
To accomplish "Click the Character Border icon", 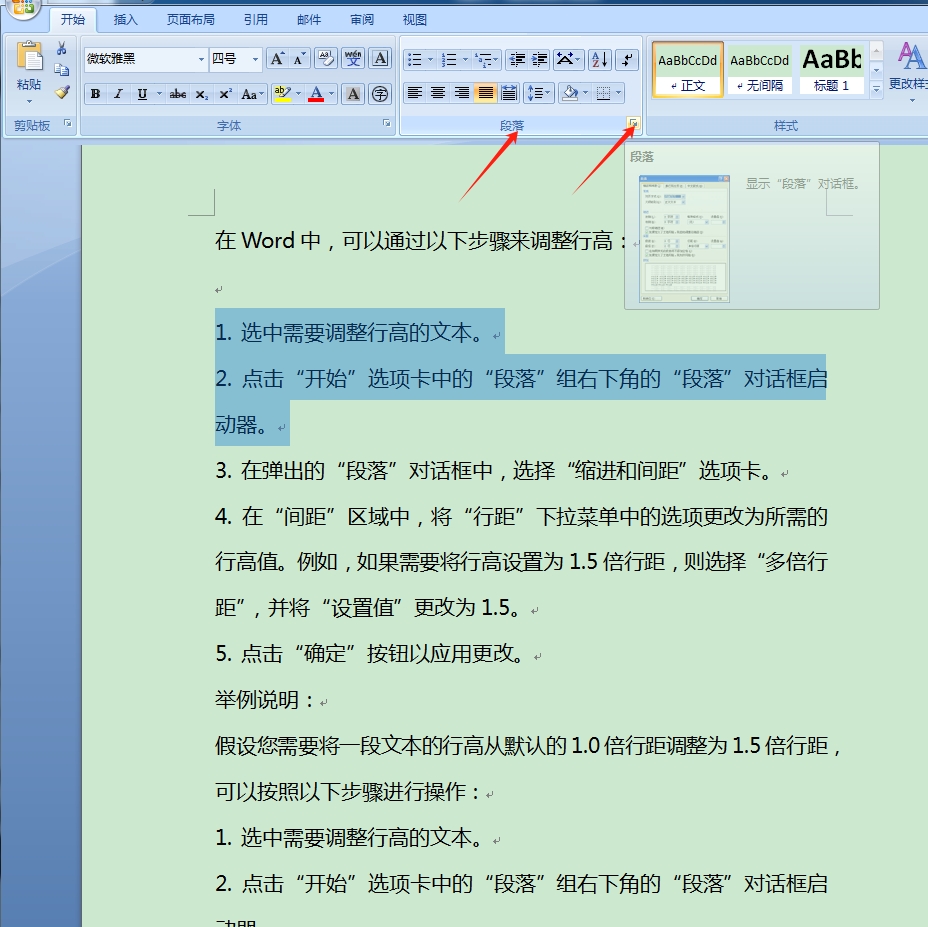I will tap(380, 59).
